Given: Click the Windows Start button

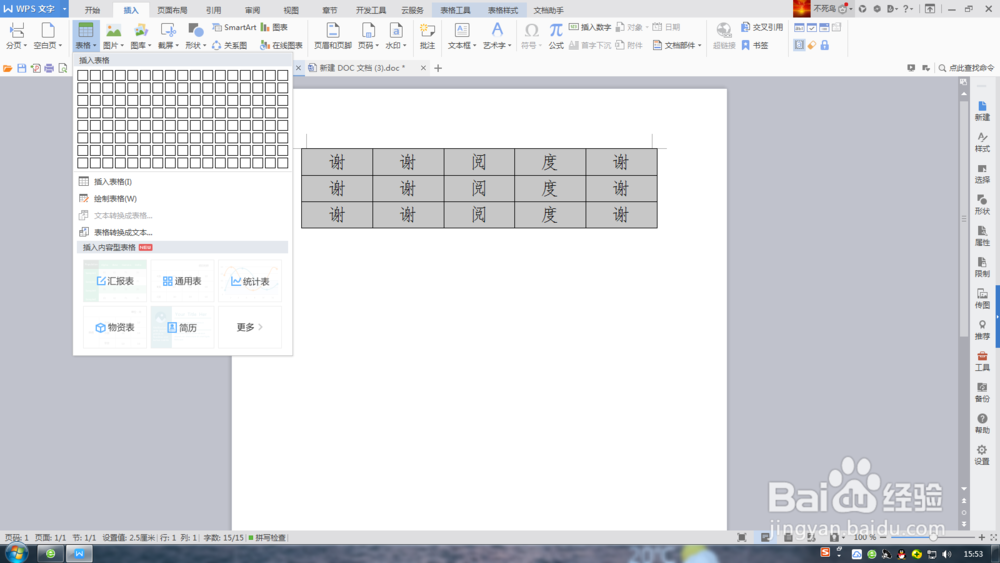Looking at the screenshot, I should [x=16, y=553].
